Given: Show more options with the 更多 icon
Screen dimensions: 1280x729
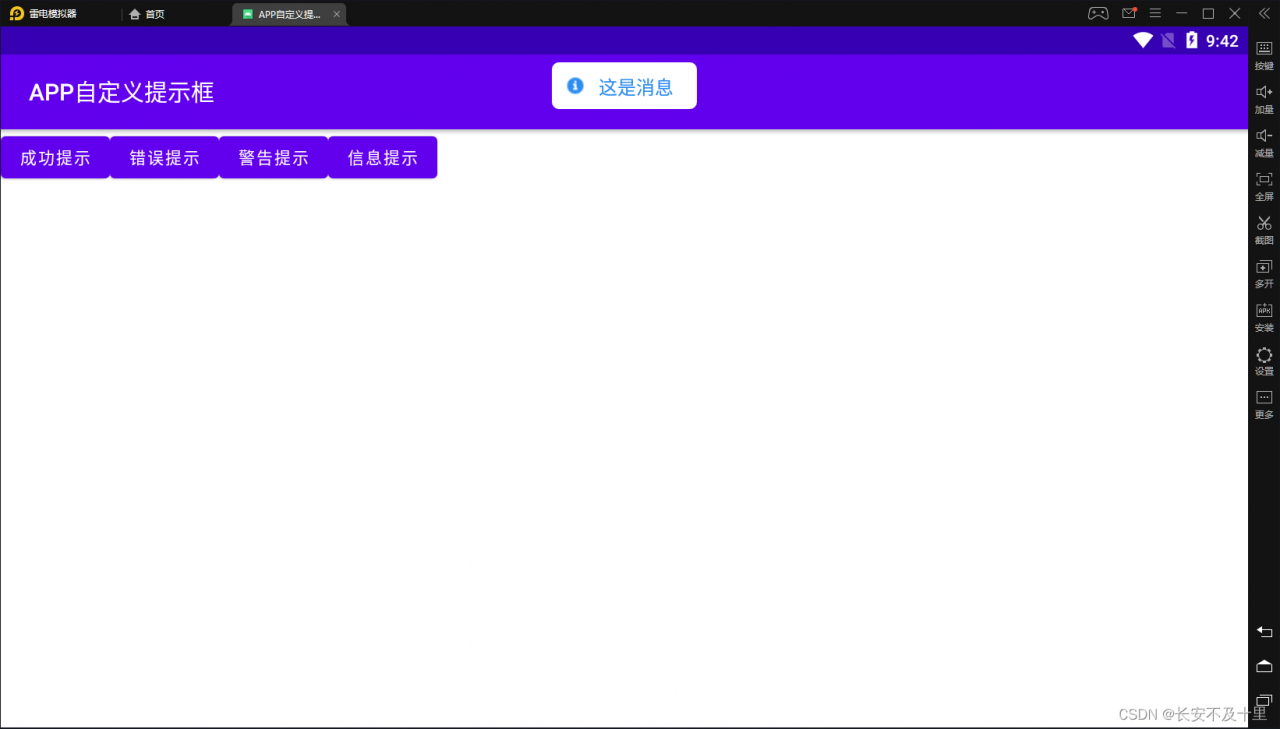Looking at the screenshot, I should pos(1263,404).
